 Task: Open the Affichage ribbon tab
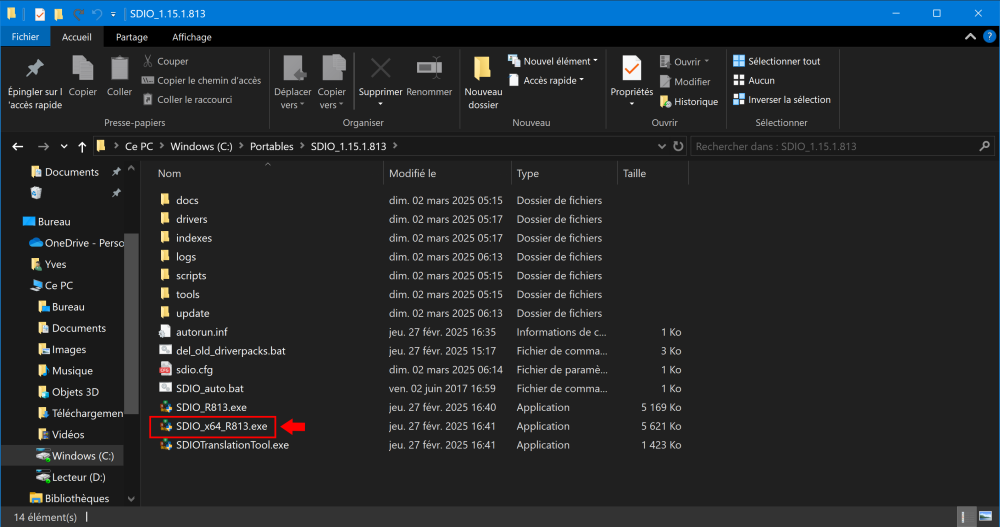tap(191, 37)
